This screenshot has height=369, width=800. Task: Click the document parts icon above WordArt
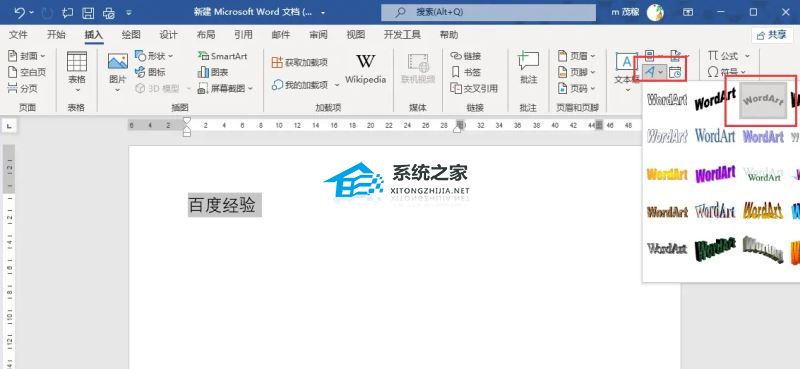[649, 55]
